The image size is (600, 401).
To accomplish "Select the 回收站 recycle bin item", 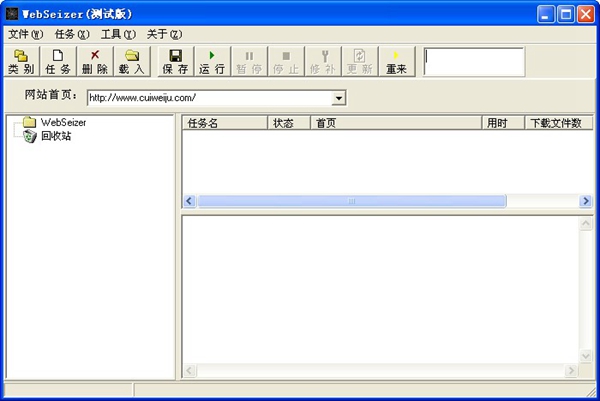I will 55,136.
